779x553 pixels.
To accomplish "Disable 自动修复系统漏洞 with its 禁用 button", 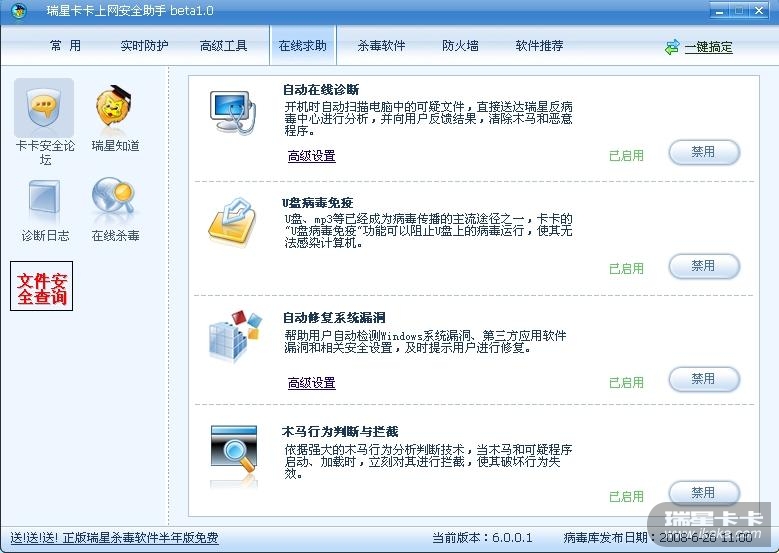I will pyautogui.click(x=704, y=379).
